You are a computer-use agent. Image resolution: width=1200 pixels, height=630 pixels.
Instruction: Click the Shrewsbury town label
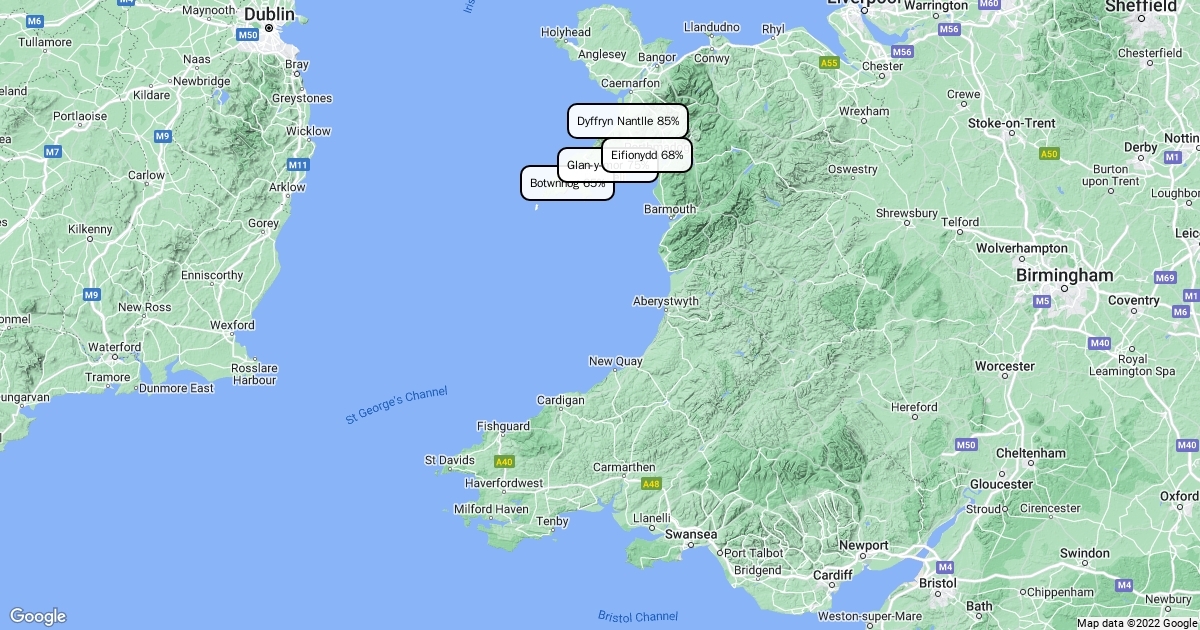pos(907,213)
